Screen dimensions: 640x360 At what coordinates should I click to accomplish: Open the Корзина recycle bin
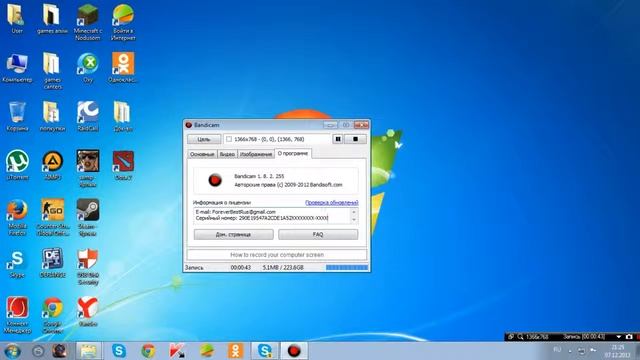coord(17,117)
